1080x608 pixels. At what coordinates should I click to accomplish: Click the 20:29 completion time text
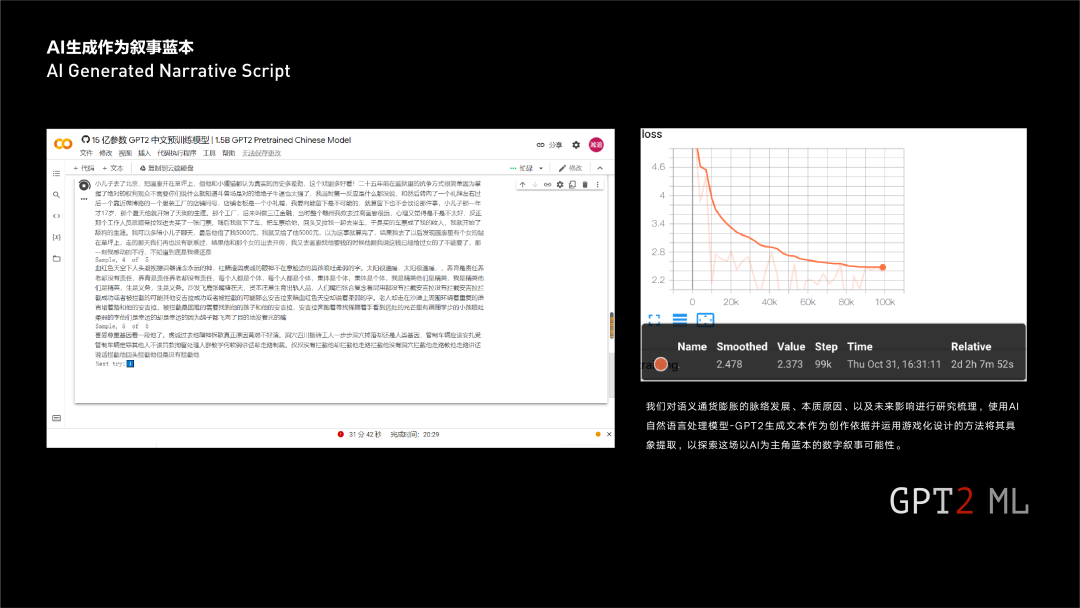point(431,434)
